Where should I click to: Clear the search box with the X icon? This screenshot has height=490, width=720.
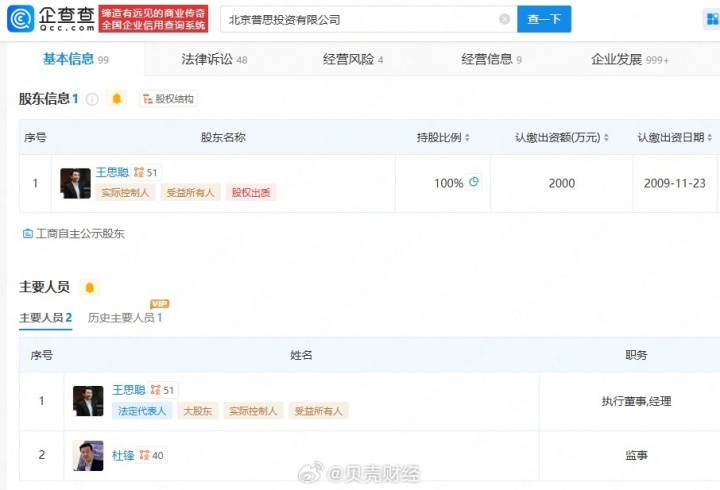click(x=504, y=19)
